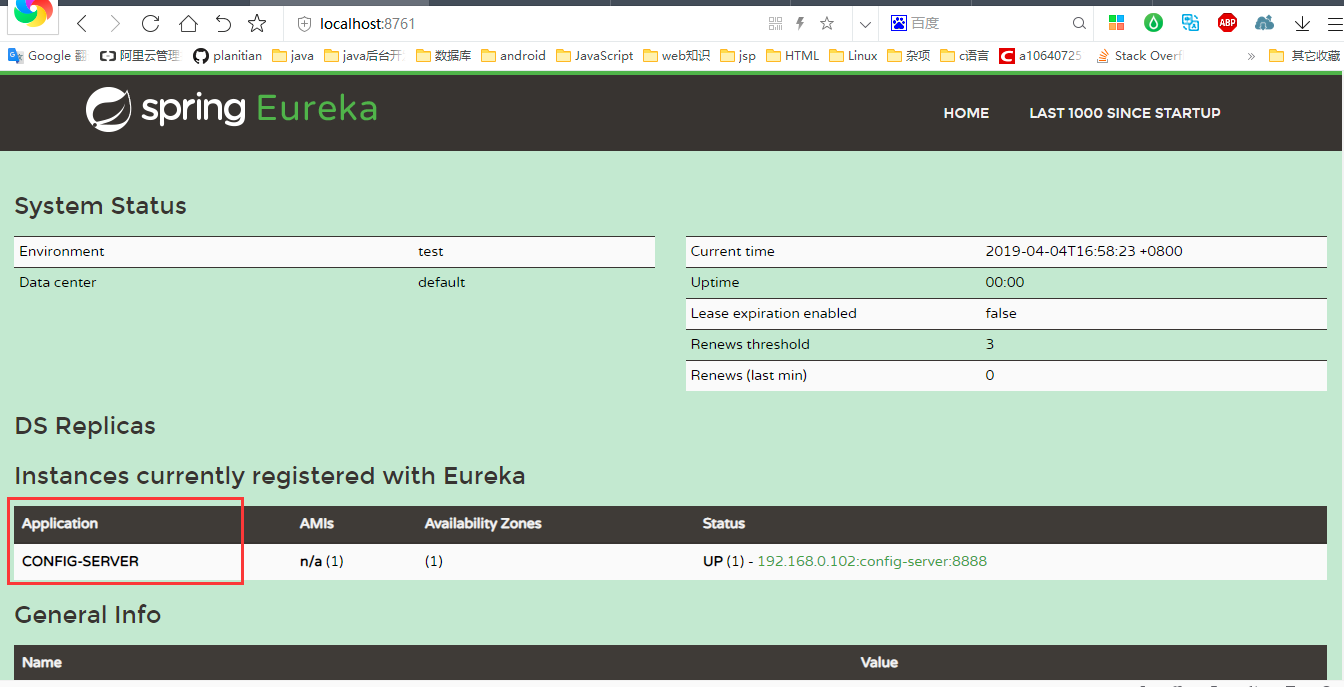Open the planitian GitHub bookmark
The width and height of the screenshot is (1344, 687).
(x=228, y=56)
